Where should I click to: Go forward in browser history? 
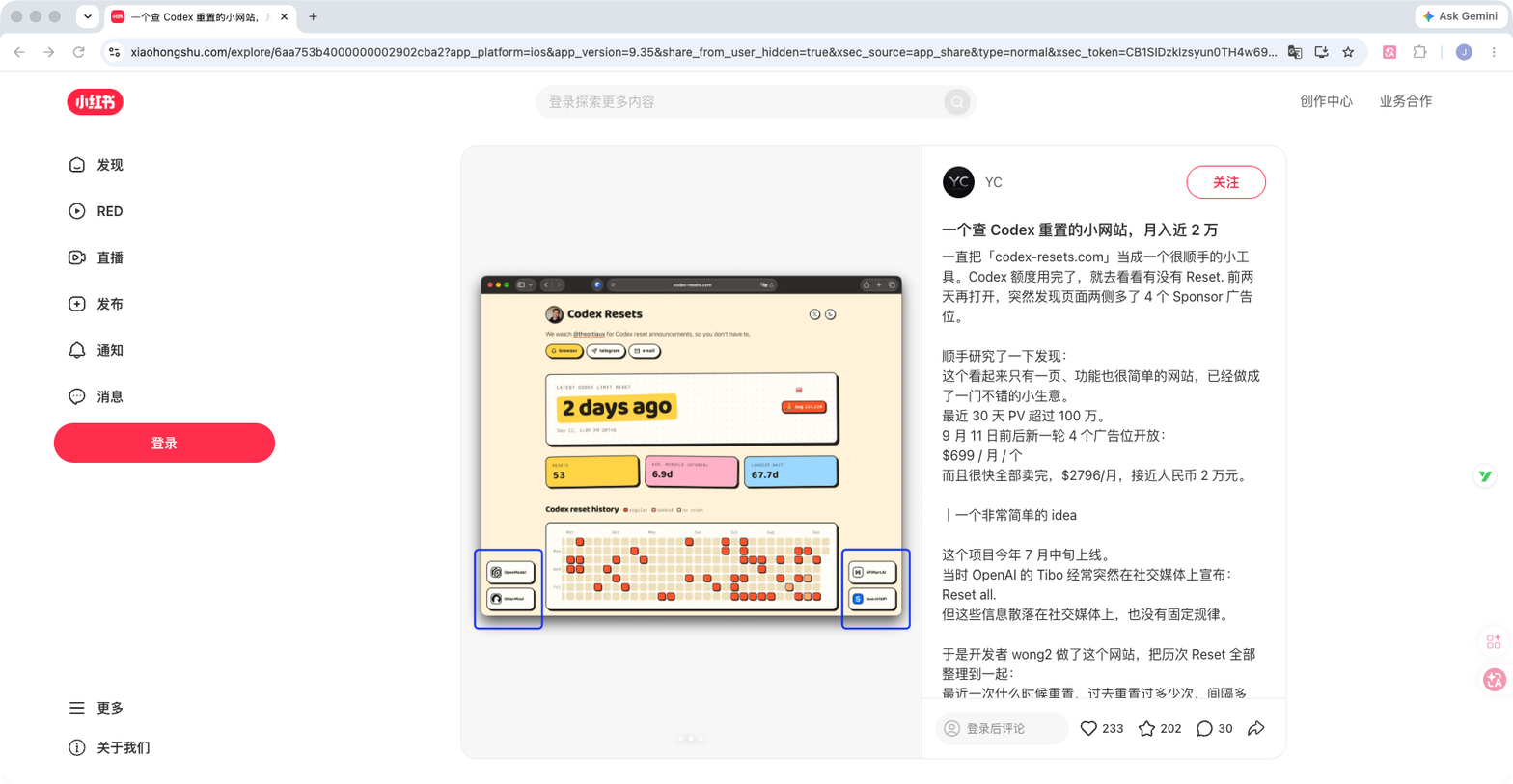(x=48, y=52)
